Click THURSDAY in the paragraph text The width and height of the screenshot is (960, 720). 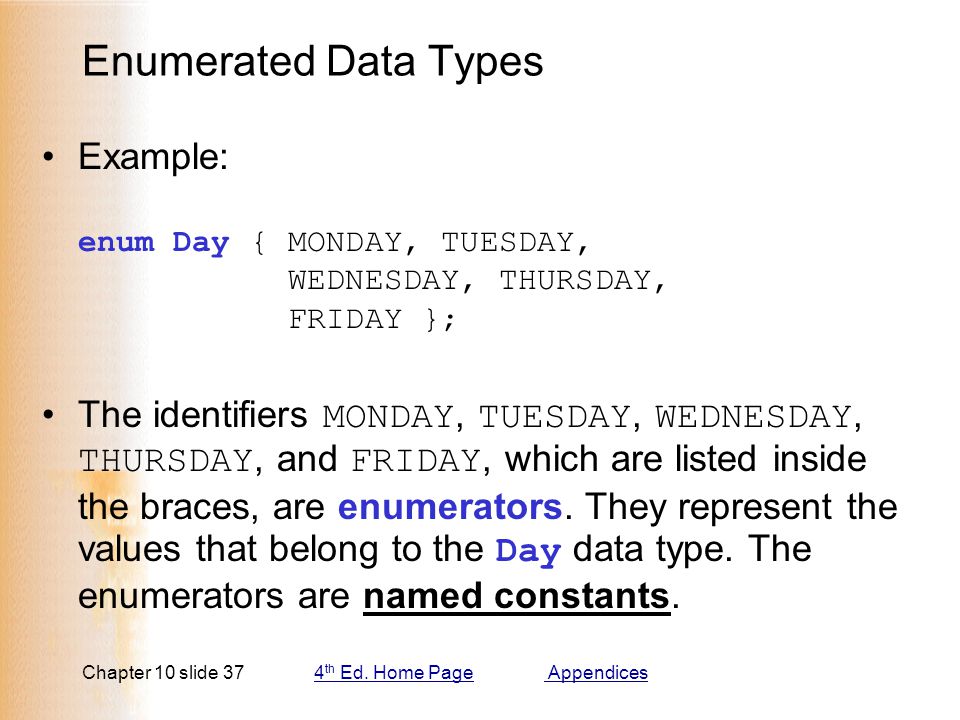(165, 460)
